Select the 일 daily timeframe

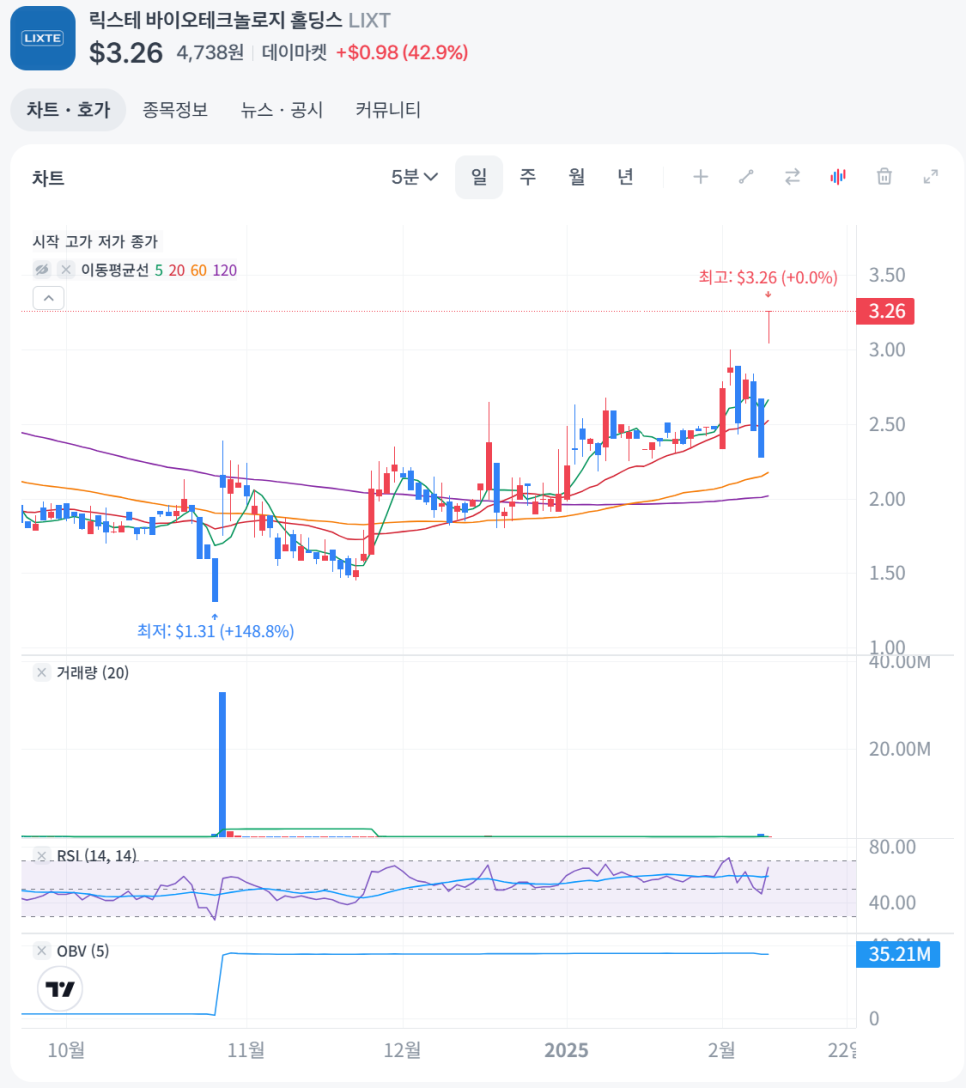tap(479, 177)
